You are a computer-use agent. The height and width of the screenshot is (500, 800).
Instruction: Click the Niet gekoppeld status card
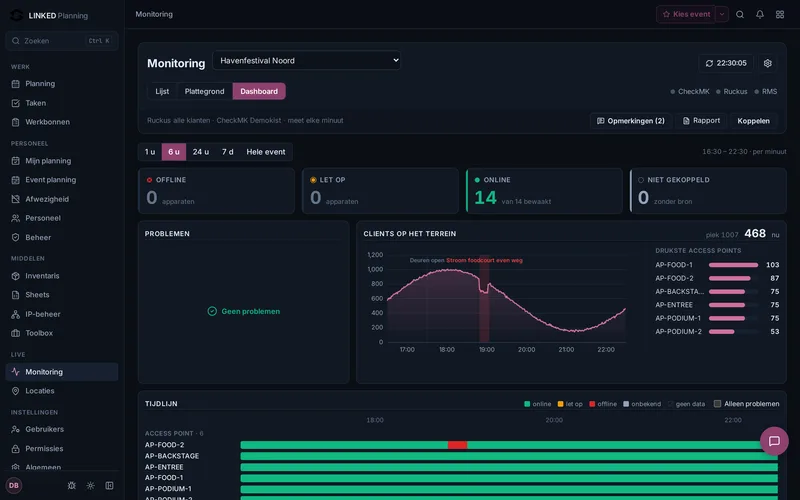click(708, 191)
